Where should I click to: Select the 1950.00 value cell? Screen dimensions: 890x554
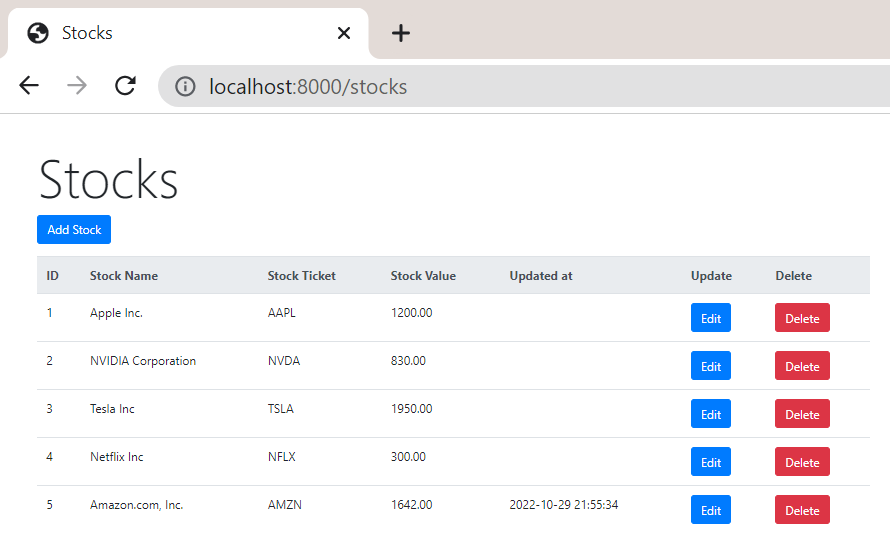click(412, 409)
